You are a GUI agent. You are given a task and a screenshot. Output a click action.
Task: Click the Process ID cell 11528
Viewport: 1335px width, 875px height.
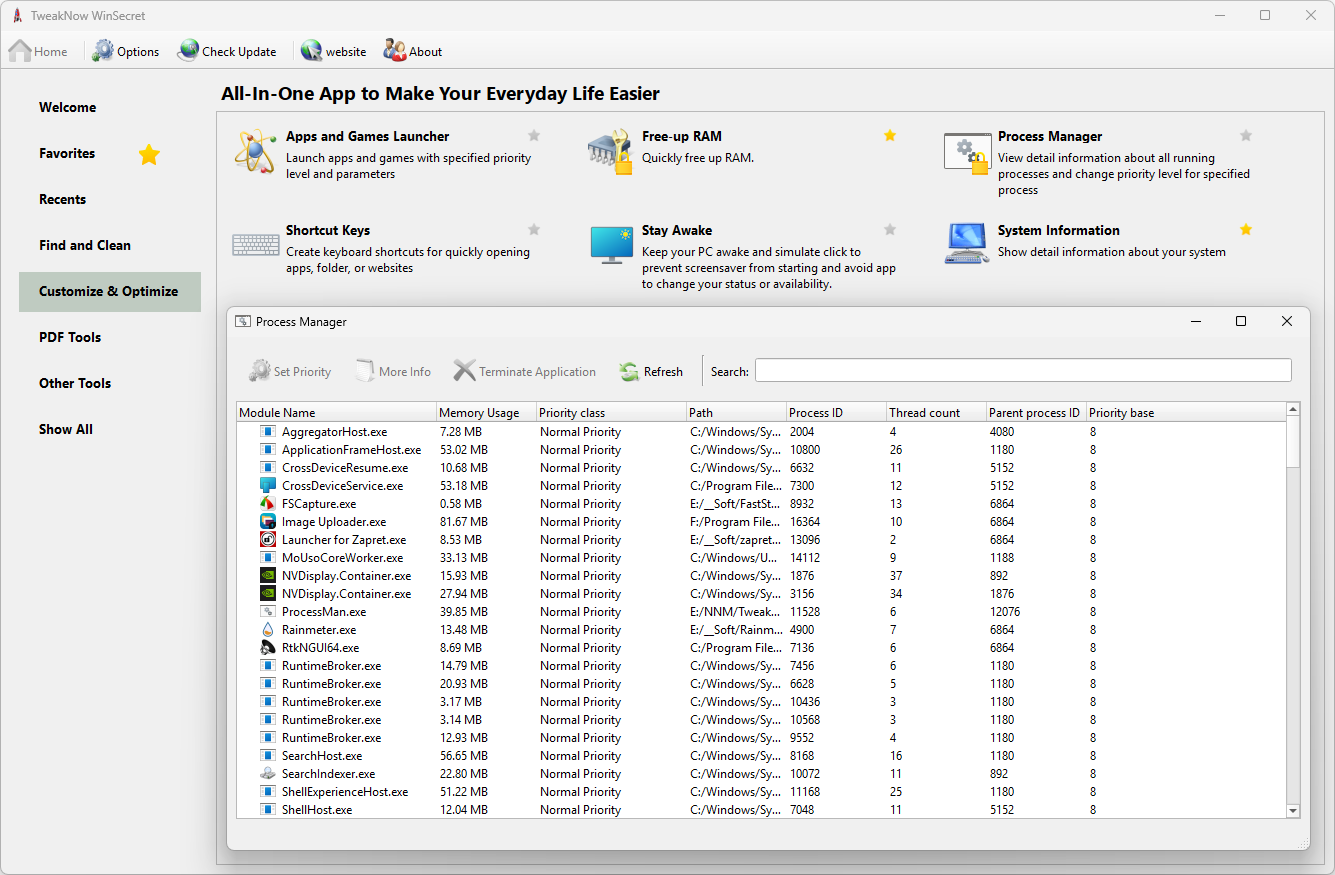point(805,612)
